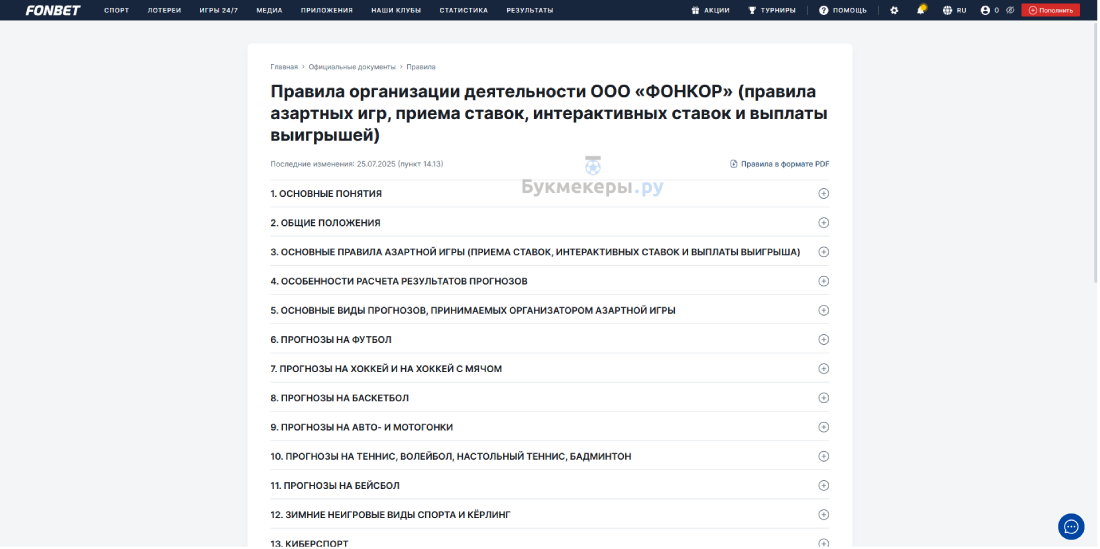Open Акции with gift icon
Screen dimensions: 1100x549
point(710,11)
